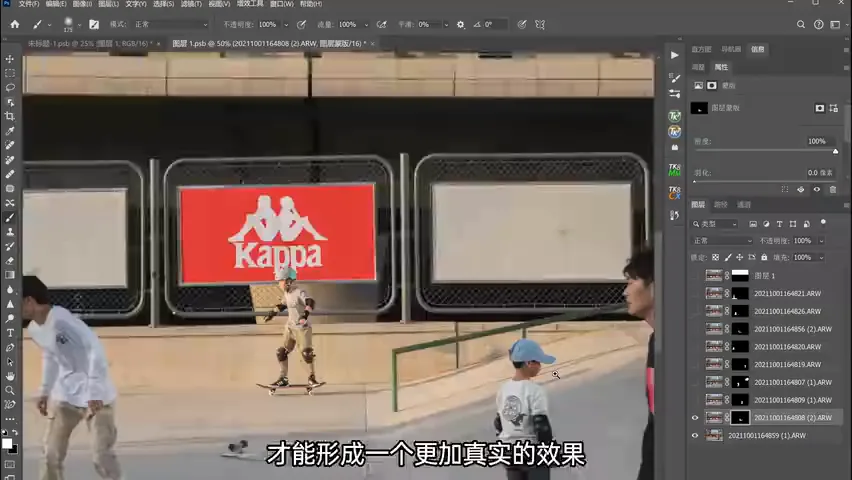Open the Actions play-button panel icon

(674, 55)
